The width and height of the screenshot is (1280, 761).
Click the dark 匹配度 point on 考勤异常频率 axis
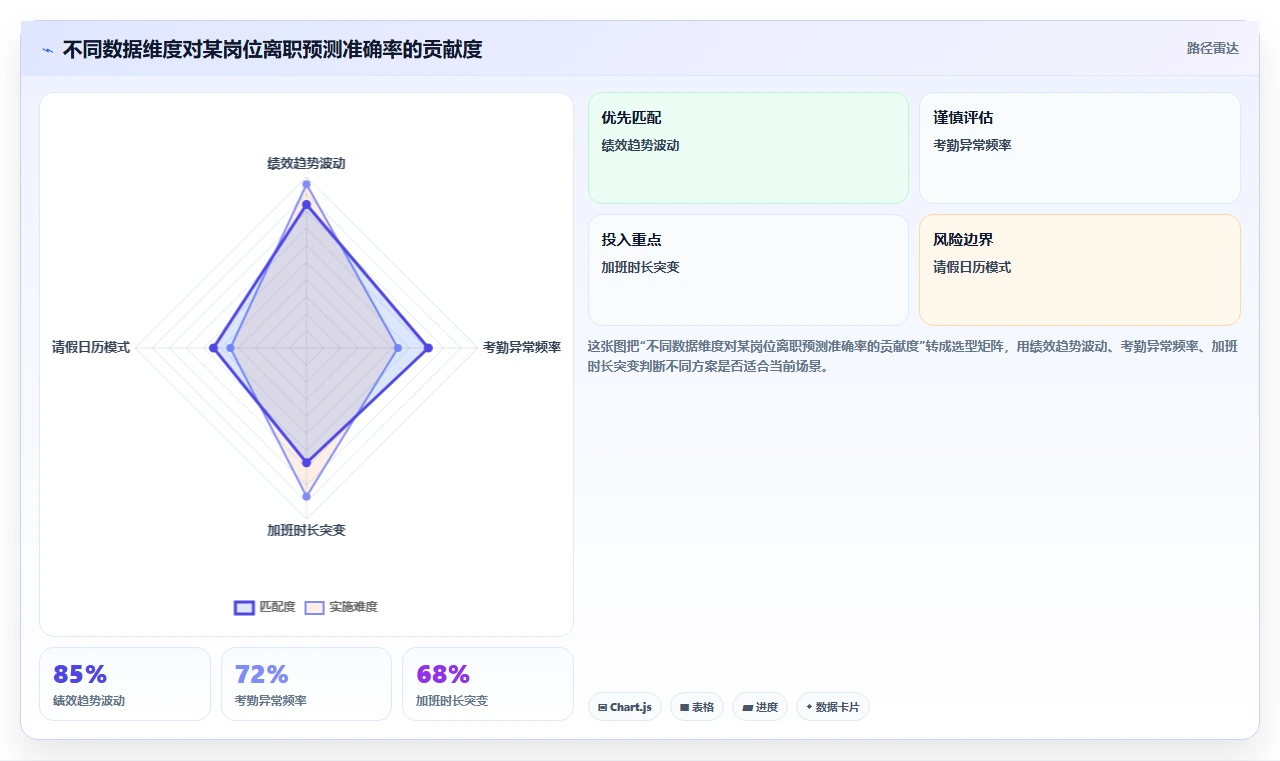(x=428, y=348)
